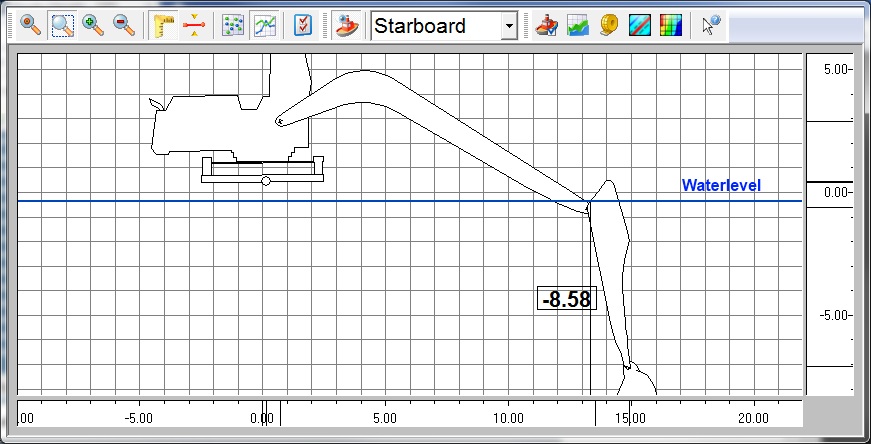Viewport: 871px width, 444px height.
Task: Click the vessel with checkmark icon
Action: point(546,26)
